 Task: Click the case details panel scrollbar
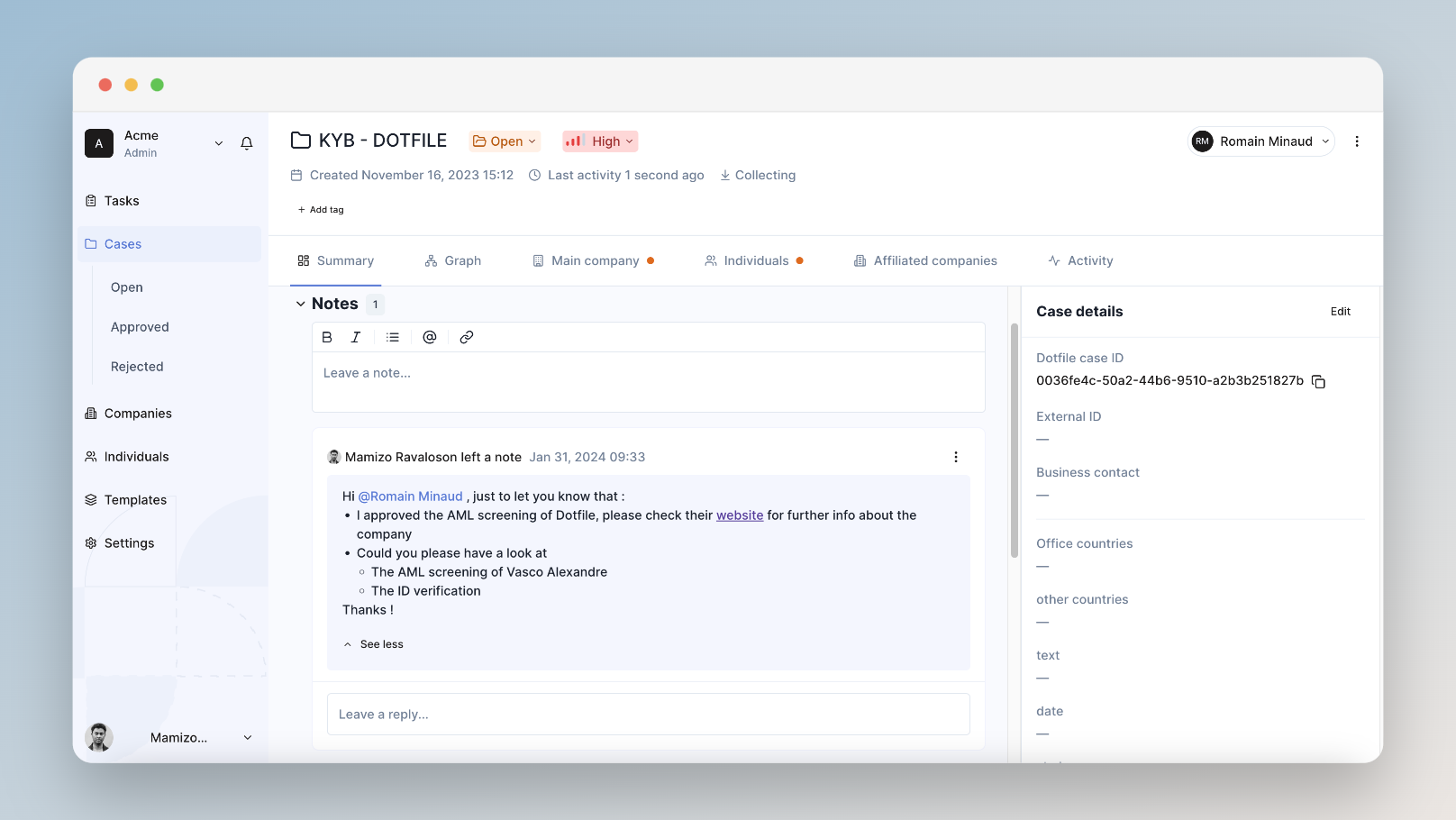[1015, 440]
